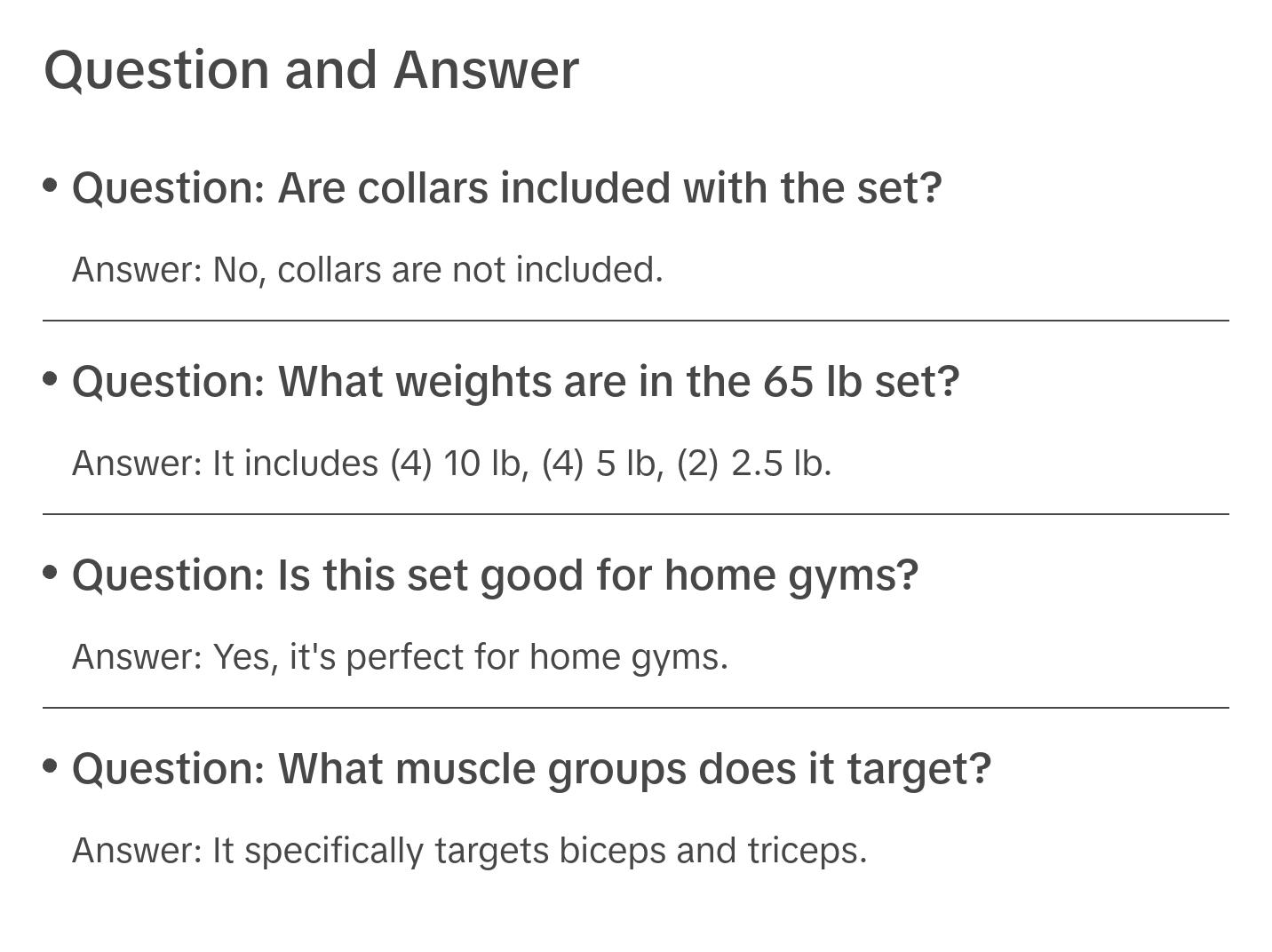This screenshot has height=952, width=1272.
Task: Click the answer 'Yes, it's perfect for home gyms.'
Action: [x=400, y=657]
